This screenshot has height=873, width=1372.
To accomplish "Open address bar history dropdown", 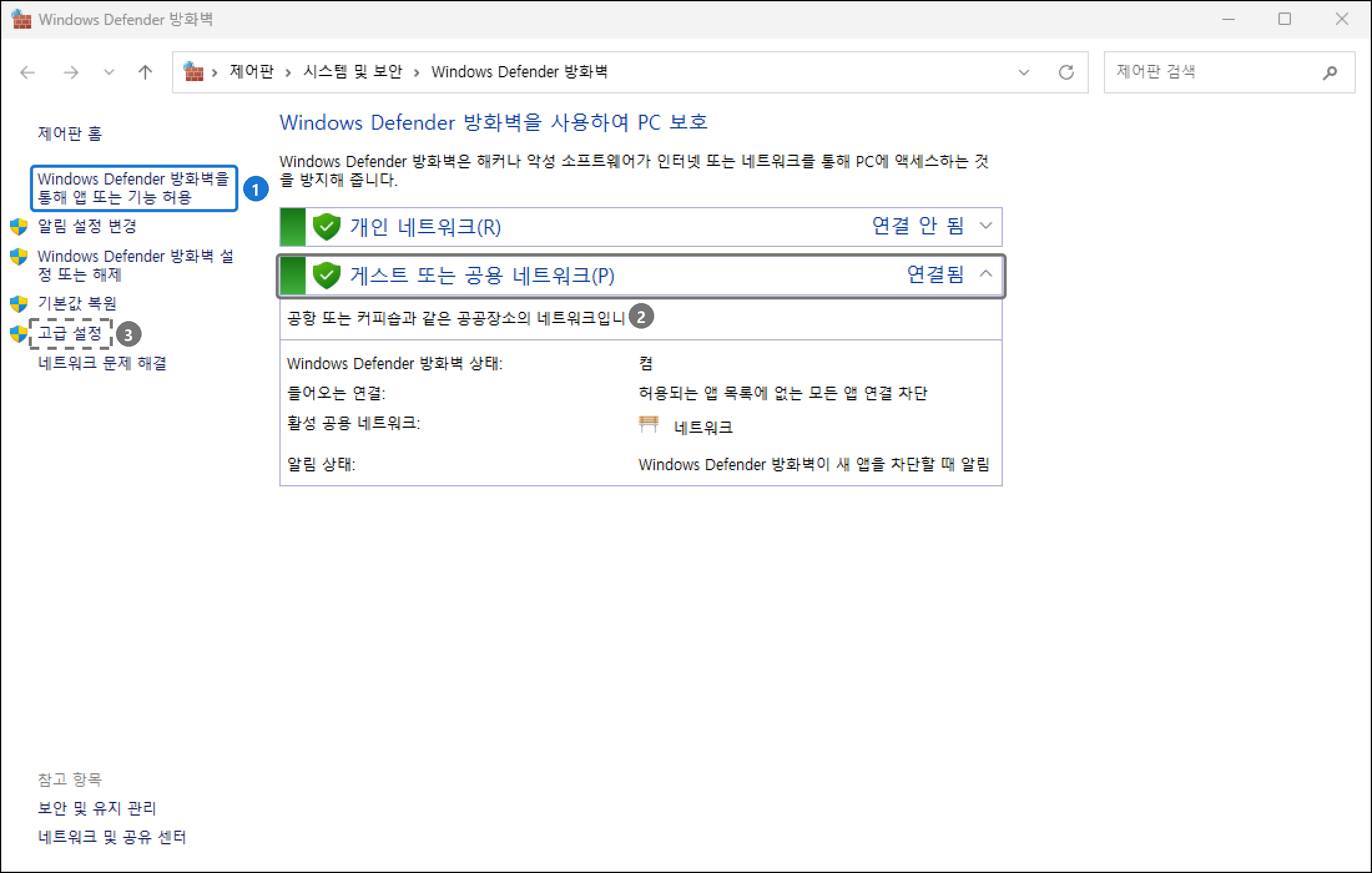I will click(1023, 72).
